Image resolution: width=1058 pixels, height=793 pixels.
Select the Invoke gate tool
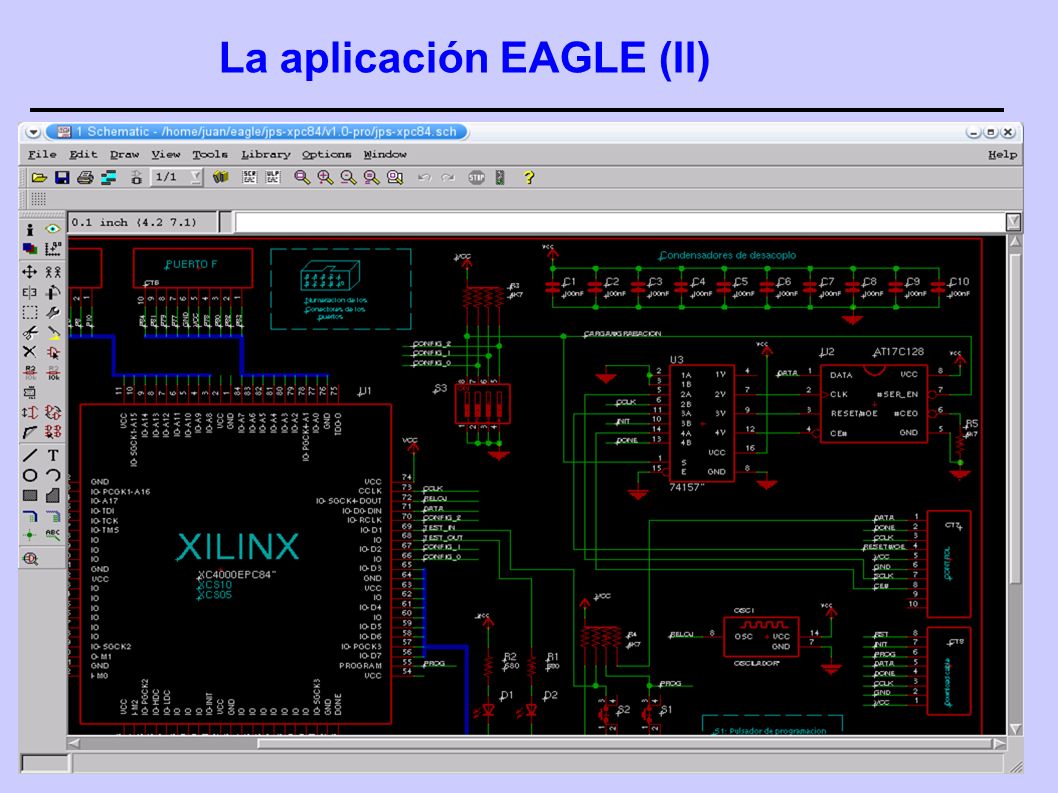[53, 432]
